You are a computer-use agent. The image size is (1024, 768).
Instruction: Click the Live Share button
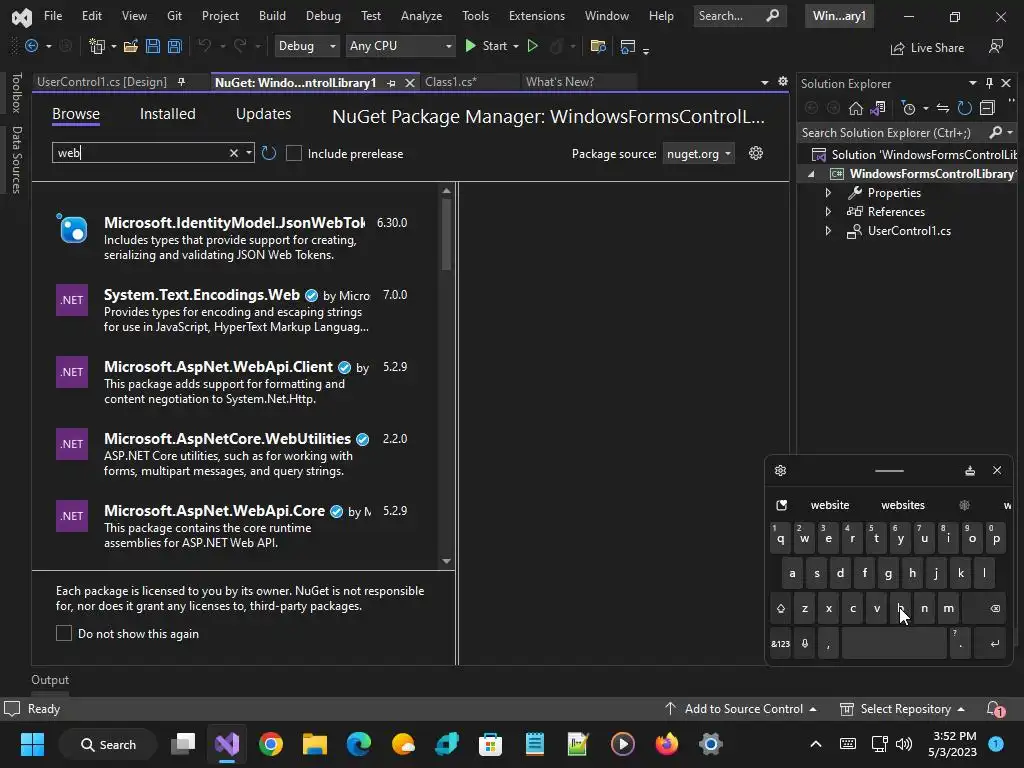pyautogui.click(x=927, y=48)
